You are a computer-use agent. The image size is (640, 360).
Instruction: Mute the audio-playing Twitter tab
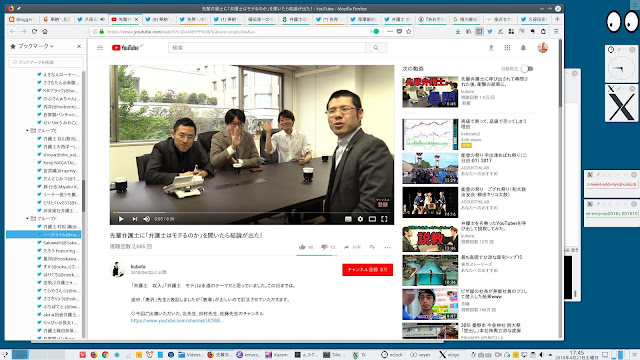click(102, 19)
